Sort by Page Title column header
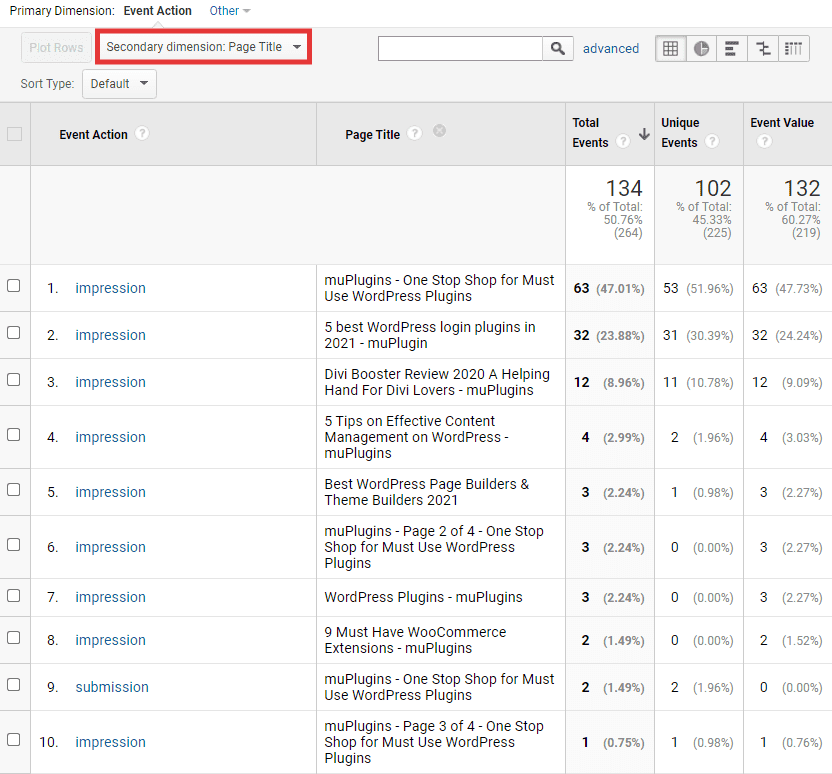832x774 pixels. [x=372, y=135]
